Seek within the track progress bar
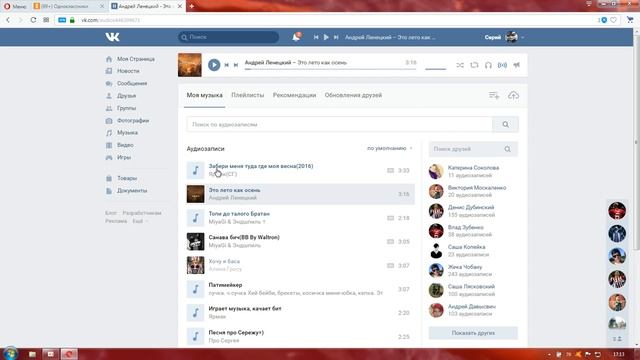This screenshot has width=640, height=360. (x=330, y=69)
